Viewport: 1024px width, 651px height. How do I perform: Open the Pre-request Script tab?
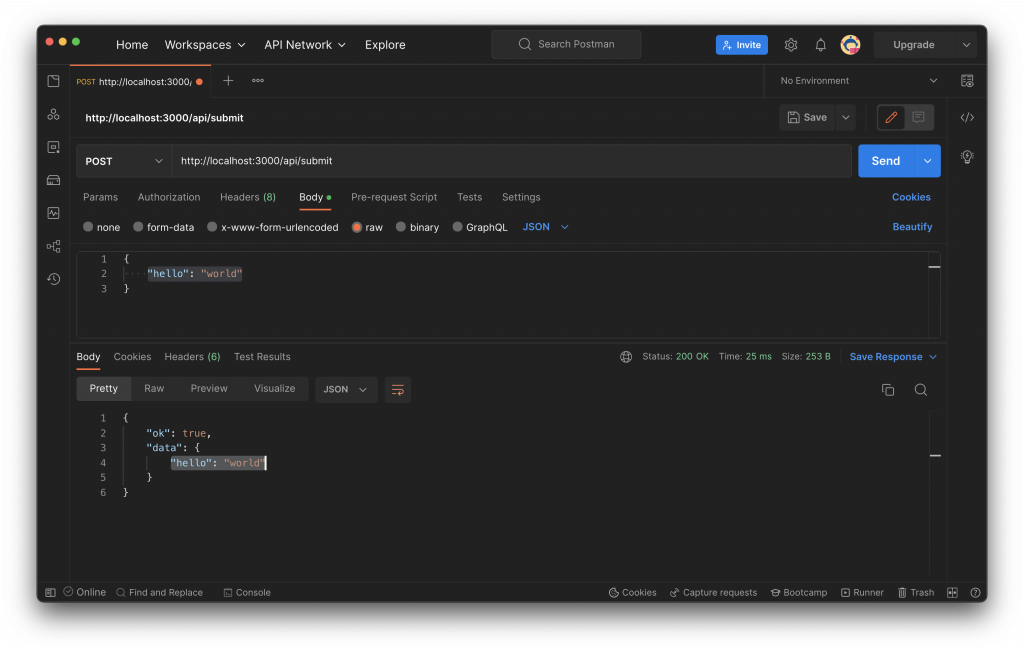(x=394, y=197)
